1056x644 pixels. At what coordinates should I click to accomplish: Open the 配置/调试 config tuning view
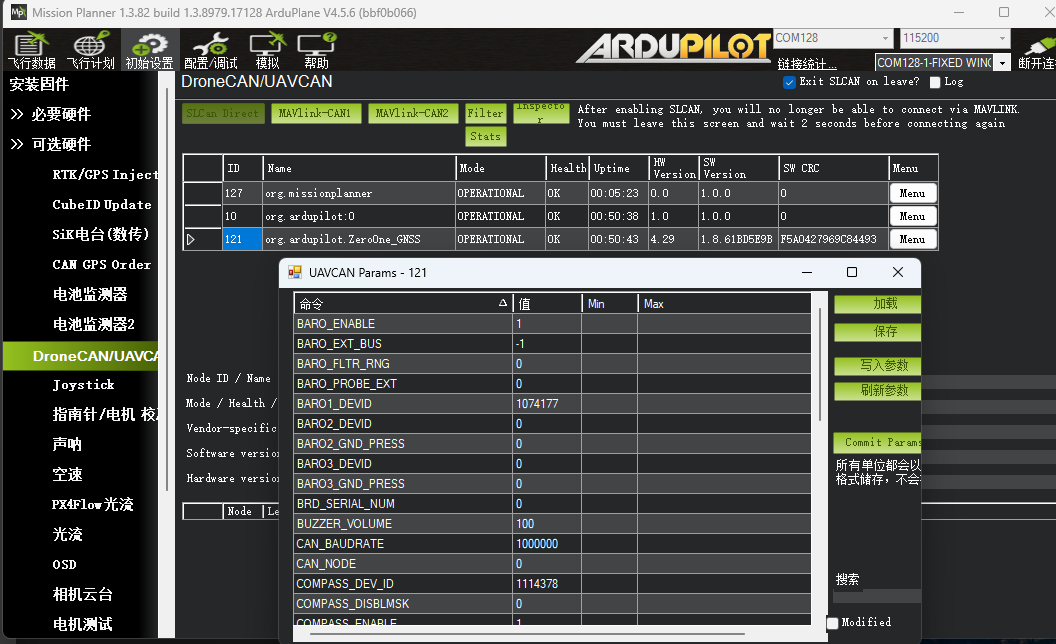coord(210,51)
